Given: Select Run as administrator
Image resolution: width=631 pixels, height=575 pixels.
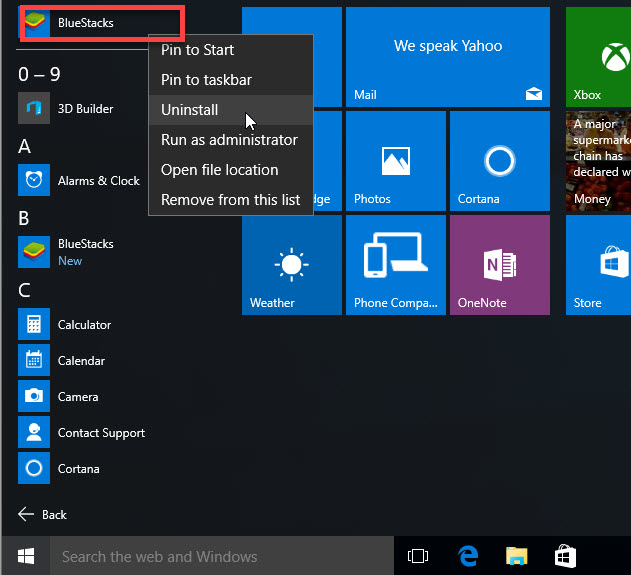Looking at the screenshot, I should click(231, 140).
